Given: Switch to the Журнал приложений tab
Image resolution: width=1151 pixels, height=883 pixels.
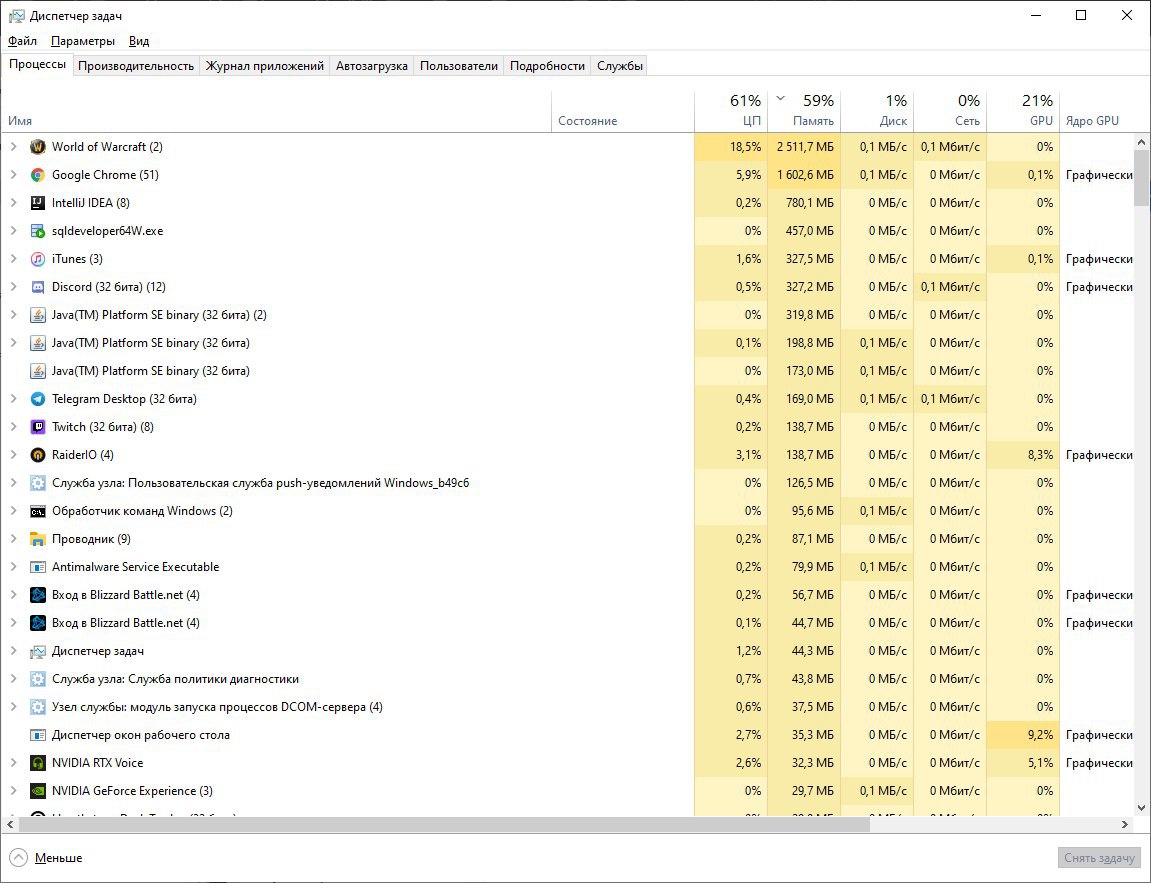Looking at the screenshot, I should (x=264, y=66).
